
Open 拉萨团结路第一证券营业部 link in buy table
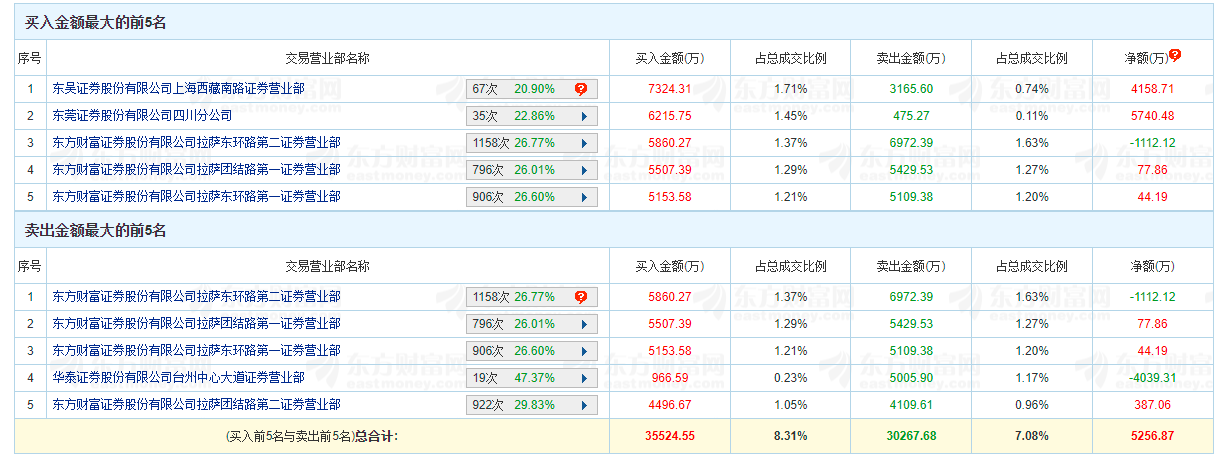coord(197,170)
